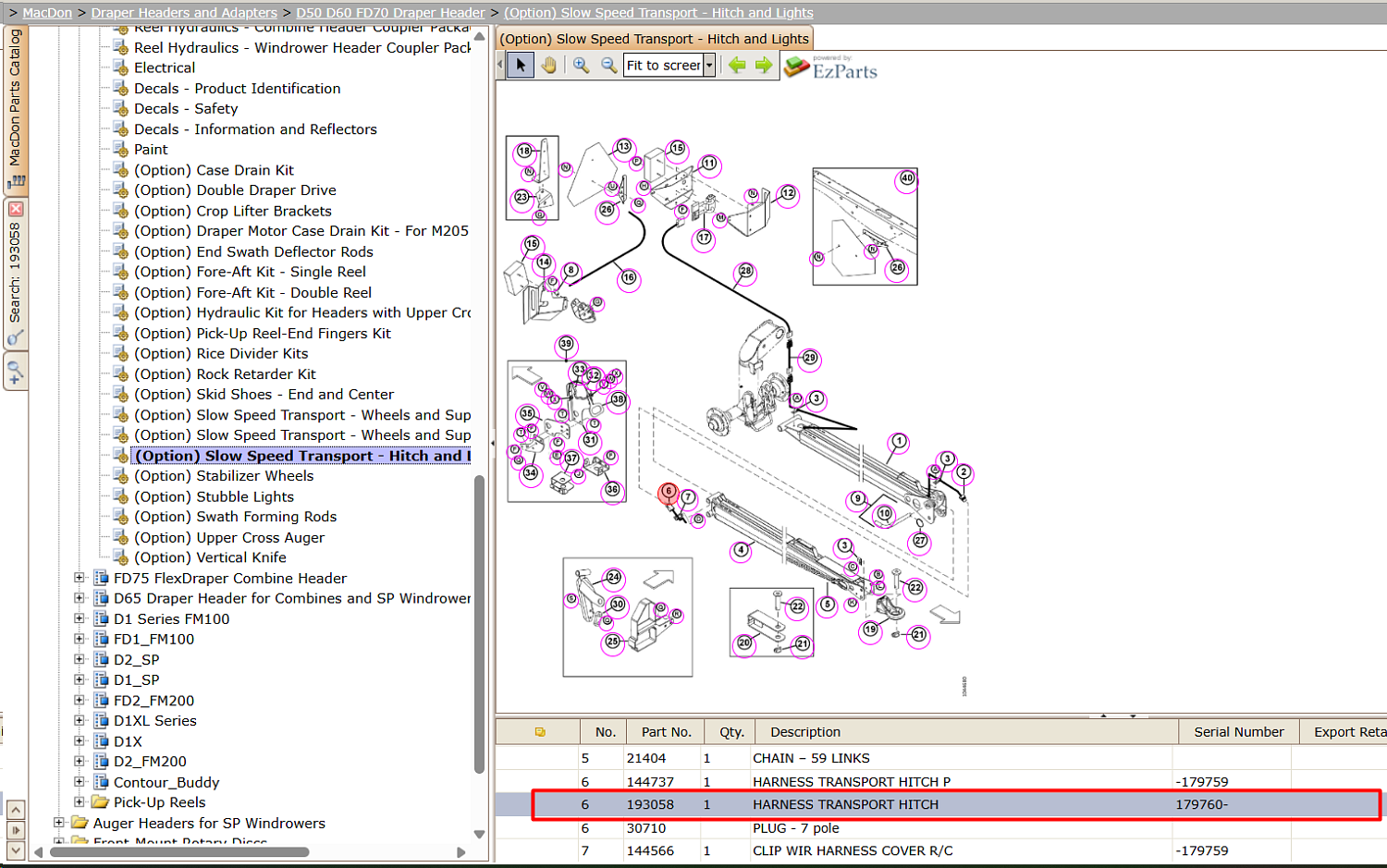Viewport: 1387px width, 868px height.
Task: Sort by the Part No. column header
Action: (666, 732)
